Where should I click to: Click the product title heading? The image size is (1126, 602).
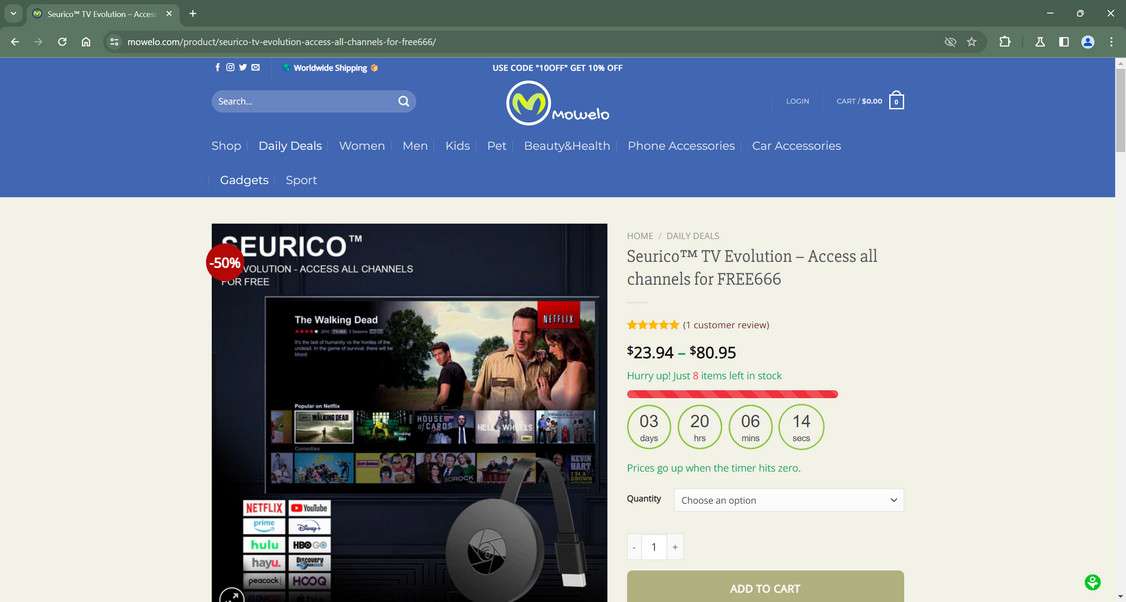[x=752, y=267]
